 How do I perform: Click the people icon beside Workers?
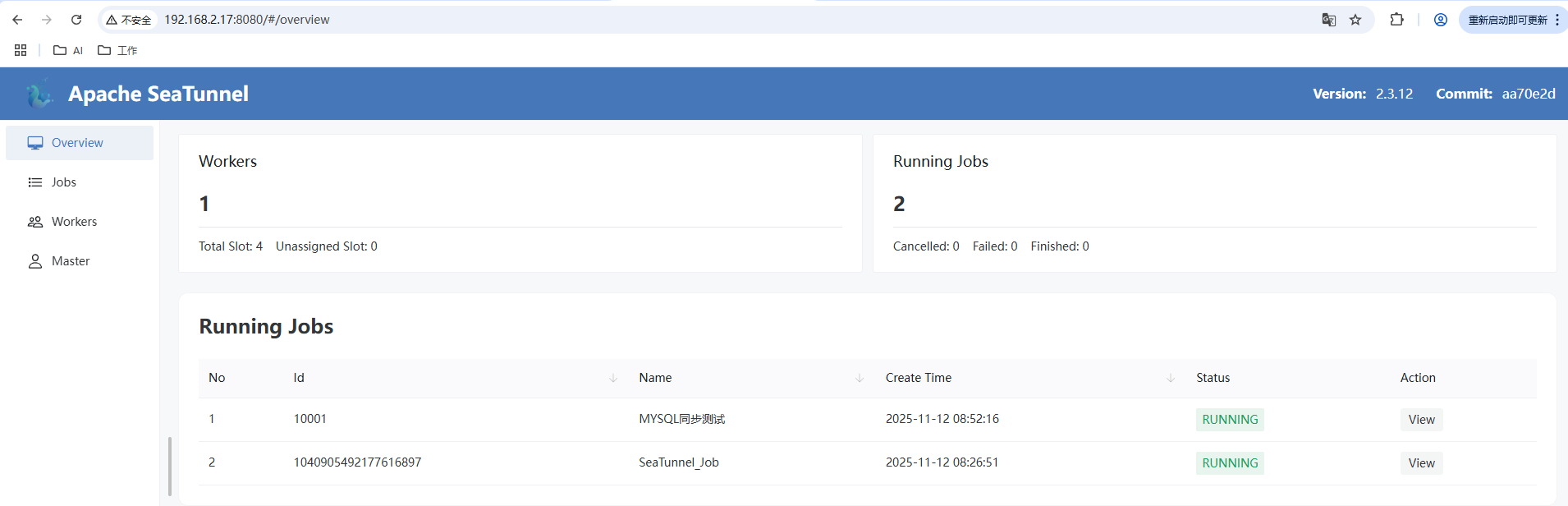tap(35, 222)
